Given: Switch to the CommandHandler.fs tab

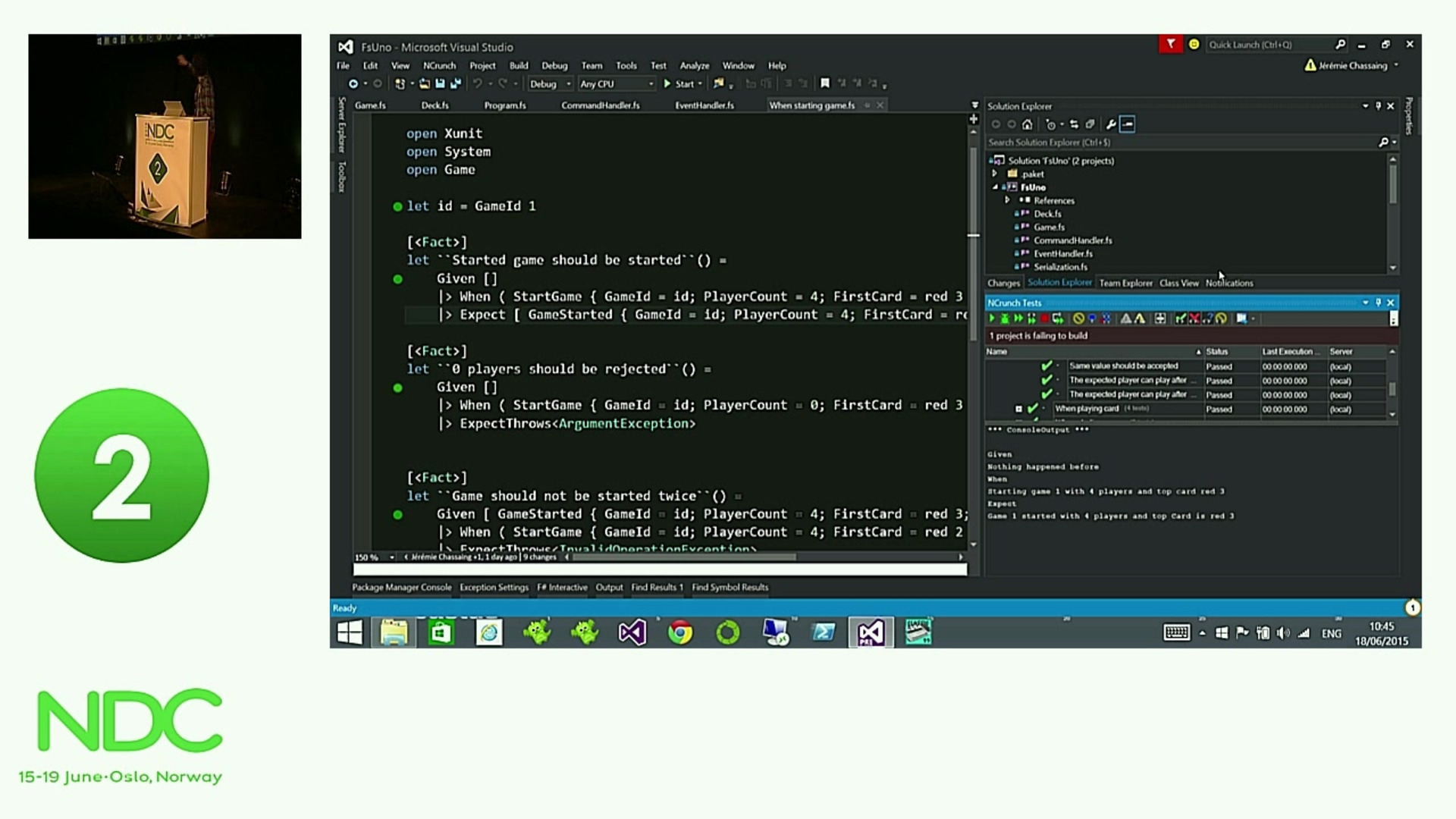Looking at the screenshot, I should coord(600,105).
